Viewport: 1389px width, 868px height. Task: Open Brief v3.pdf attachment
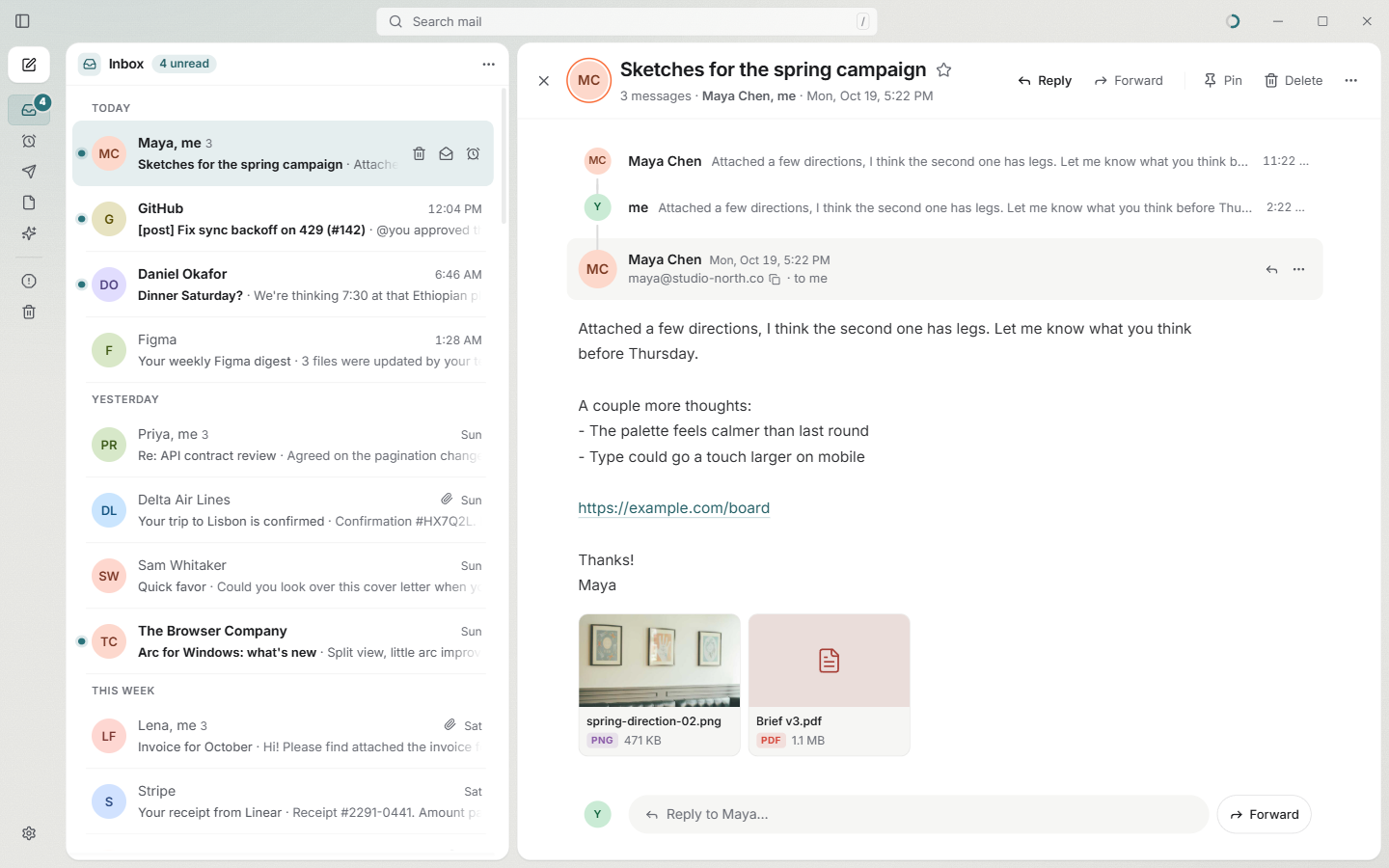pos(830,685)
